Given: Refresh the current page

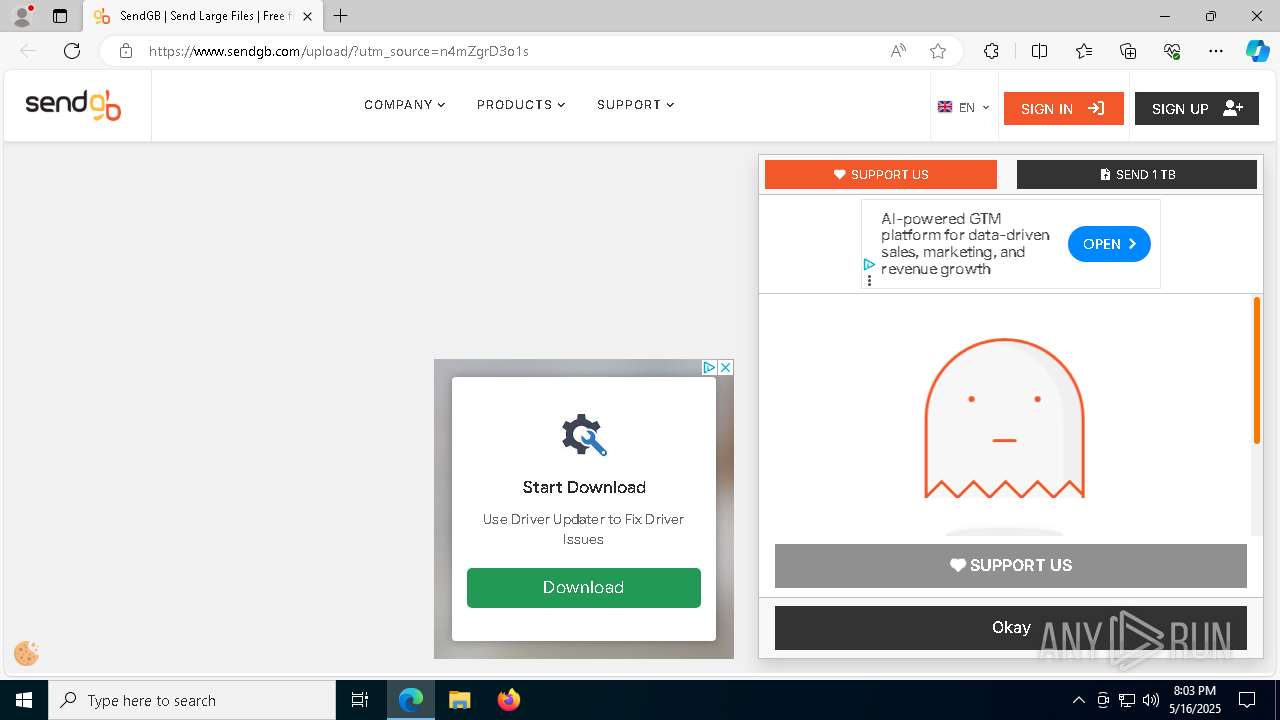Looking at the screenshot, I should (x=72, y=51).
